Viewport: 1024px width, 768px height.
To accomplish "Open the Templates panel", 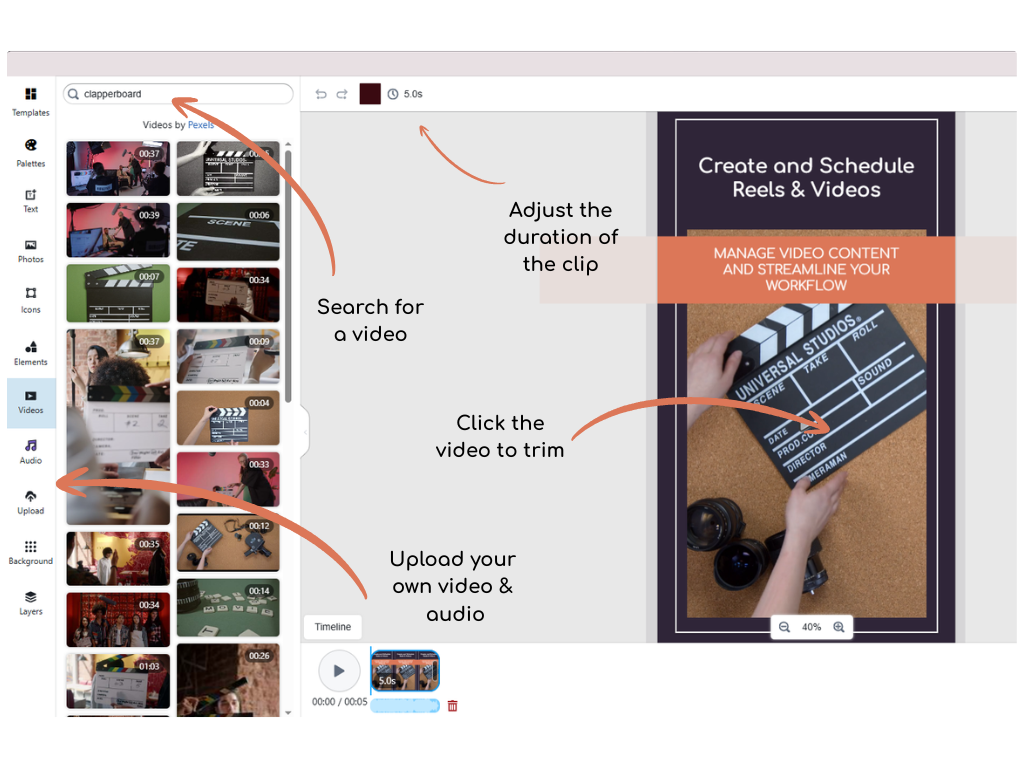I will point(31,101).
